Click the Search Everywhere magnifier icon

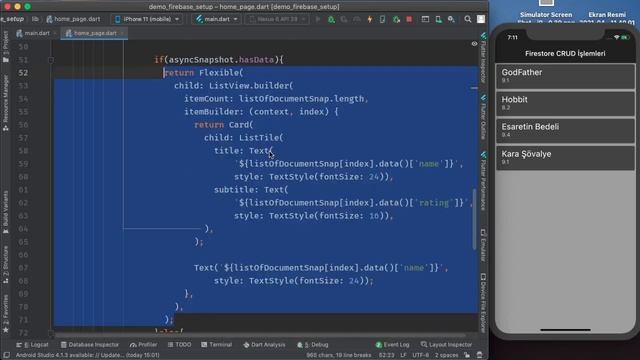pyautogui.click(x=468, y=19)
